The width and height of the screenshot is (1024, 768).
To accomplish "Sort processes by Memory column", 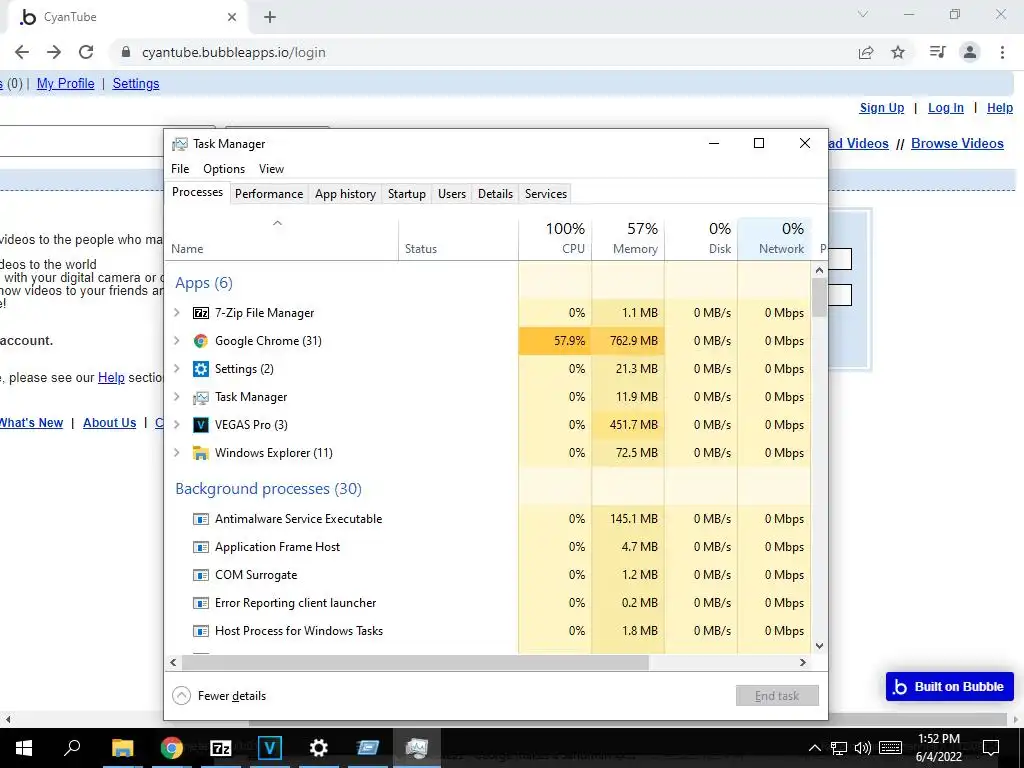I will click(x=628, y=238).
